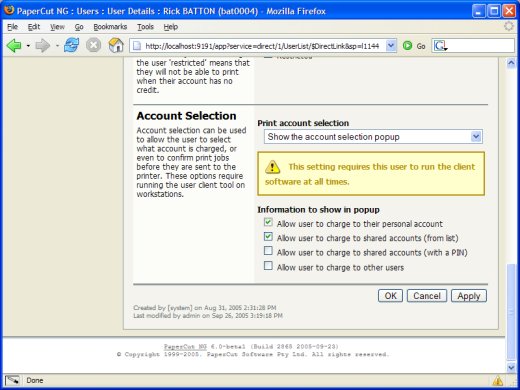Image resolution: width=520 pixels, height=390 pixels.
Task: Open the Home page icon
Action: pos(116,45)
